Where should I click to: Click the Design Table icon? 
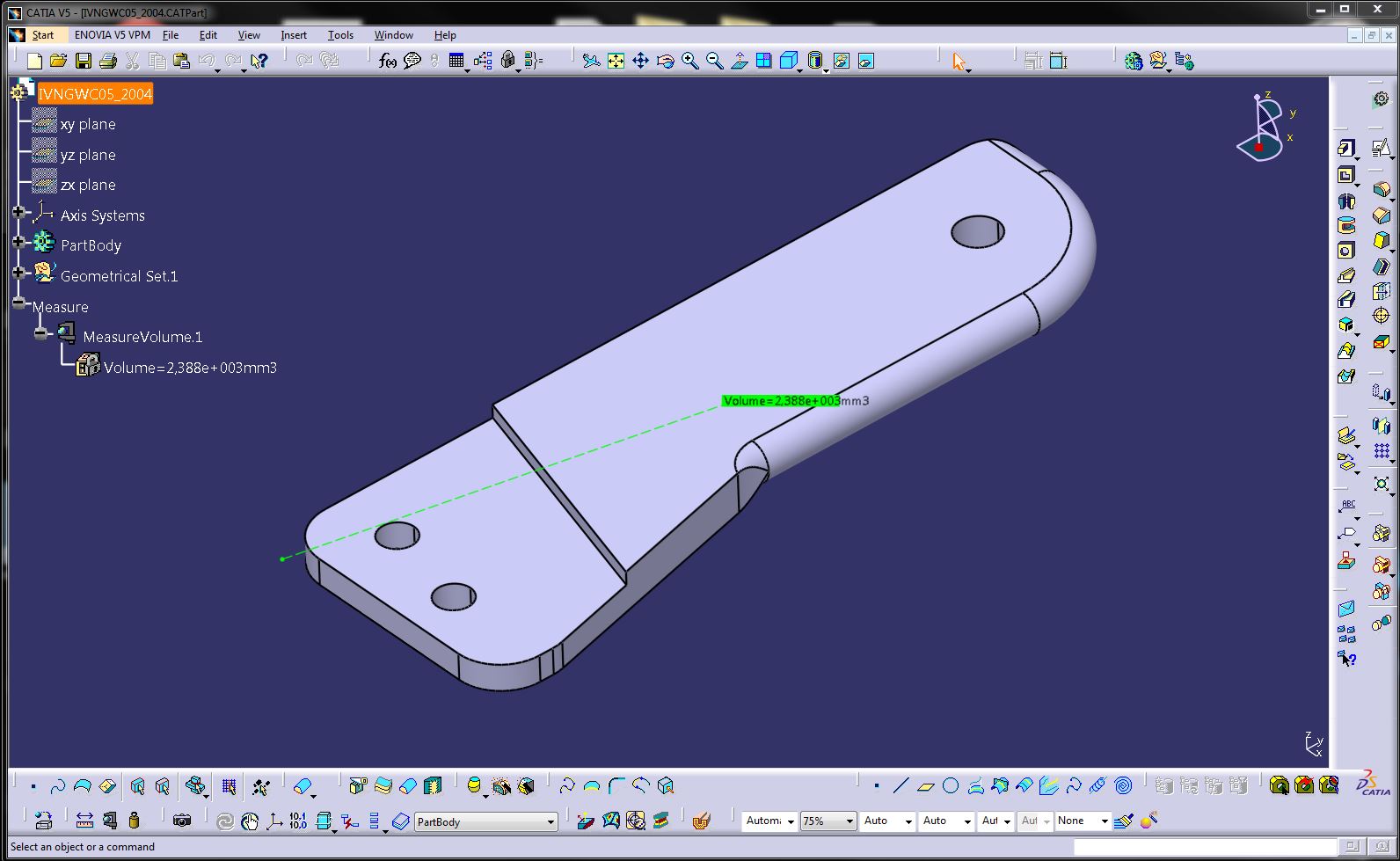pos(456,61)
